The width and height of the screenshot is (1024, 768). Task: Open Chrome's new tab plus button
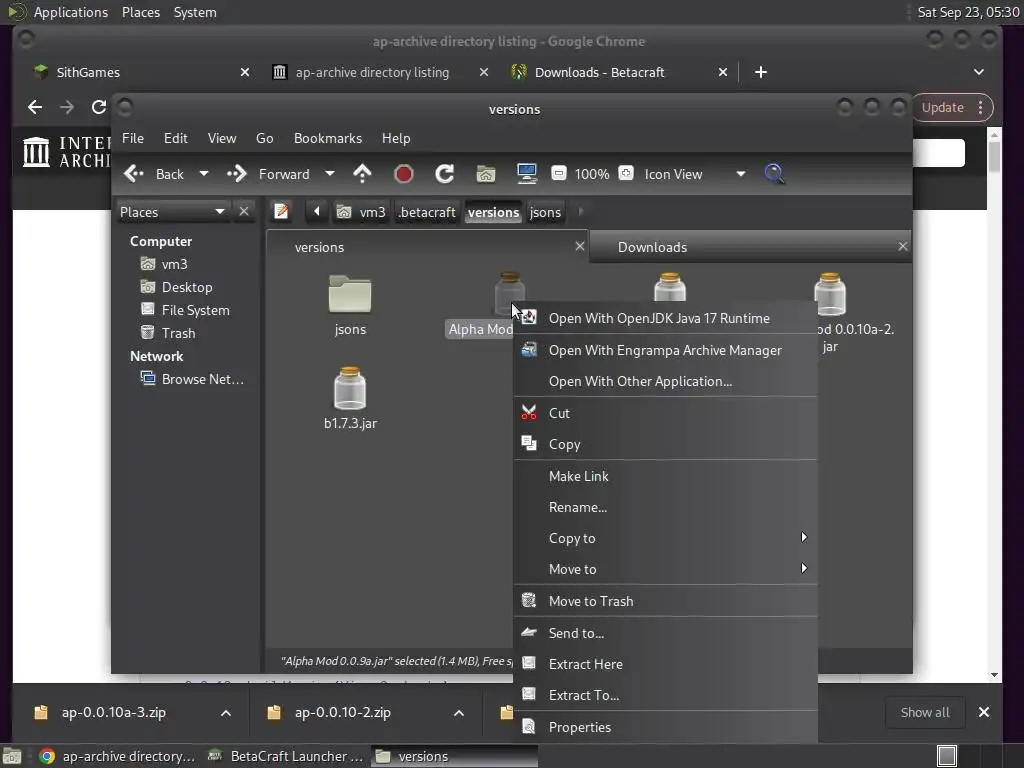pos(761,72)
